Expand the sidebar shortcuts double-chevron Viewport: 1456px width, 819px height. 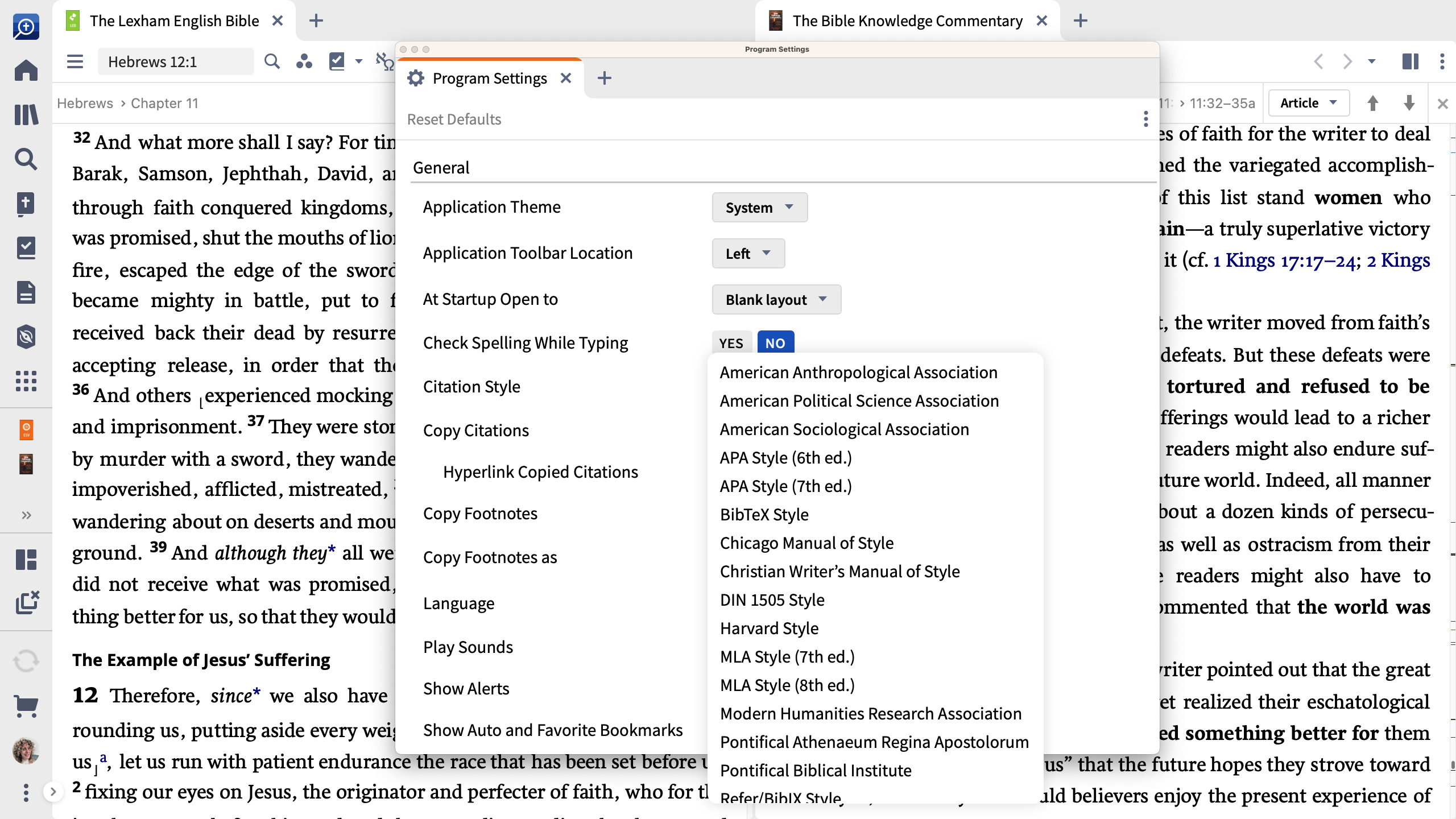click(26, 515)
